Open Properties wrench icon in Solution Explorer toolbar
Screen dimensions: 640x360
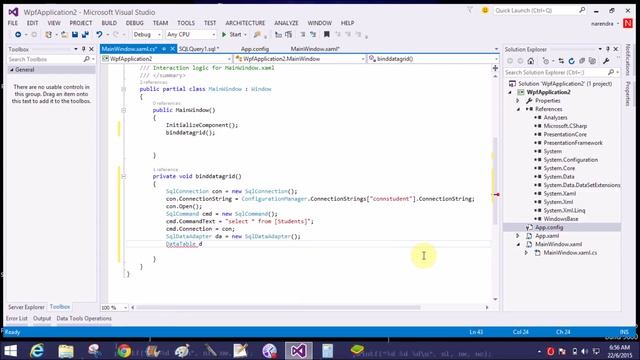(606, 61)
